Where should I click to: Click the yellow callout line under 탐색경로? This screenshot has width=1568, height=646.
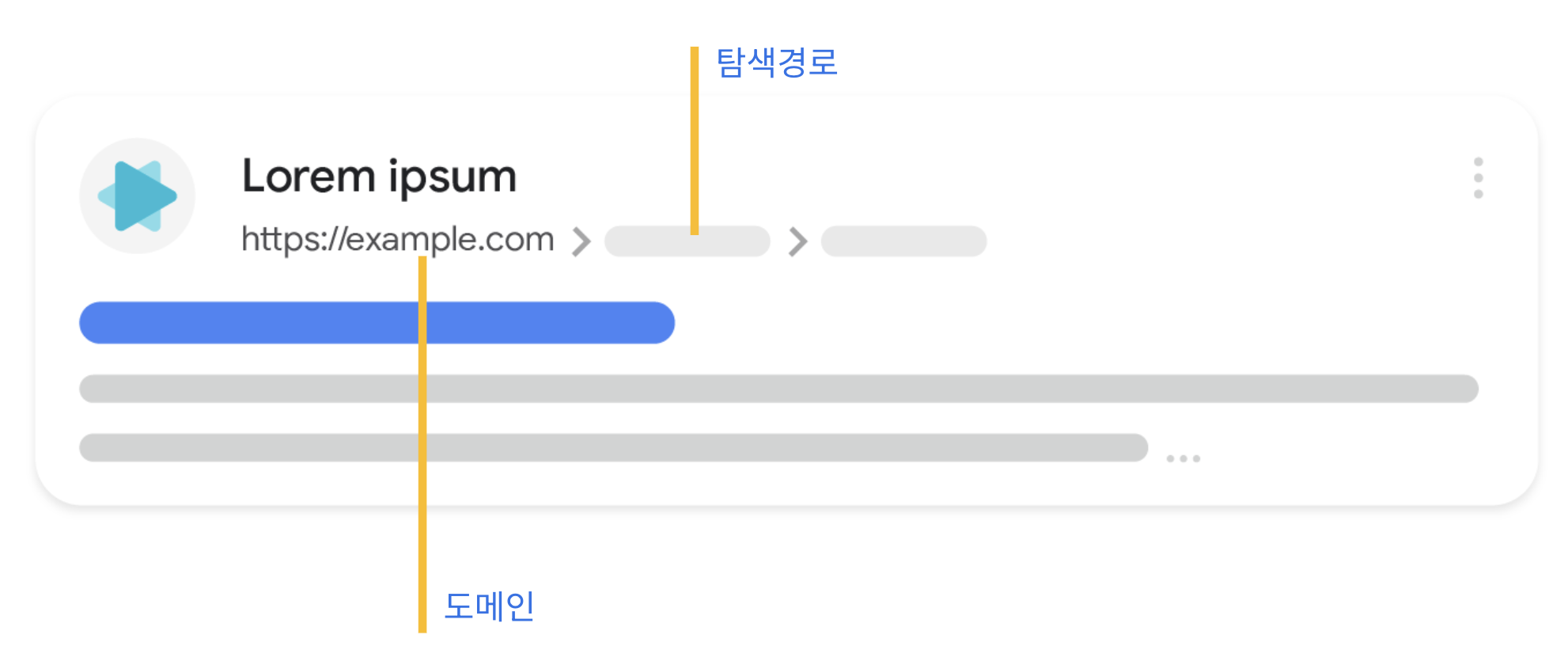click(695, 141)
